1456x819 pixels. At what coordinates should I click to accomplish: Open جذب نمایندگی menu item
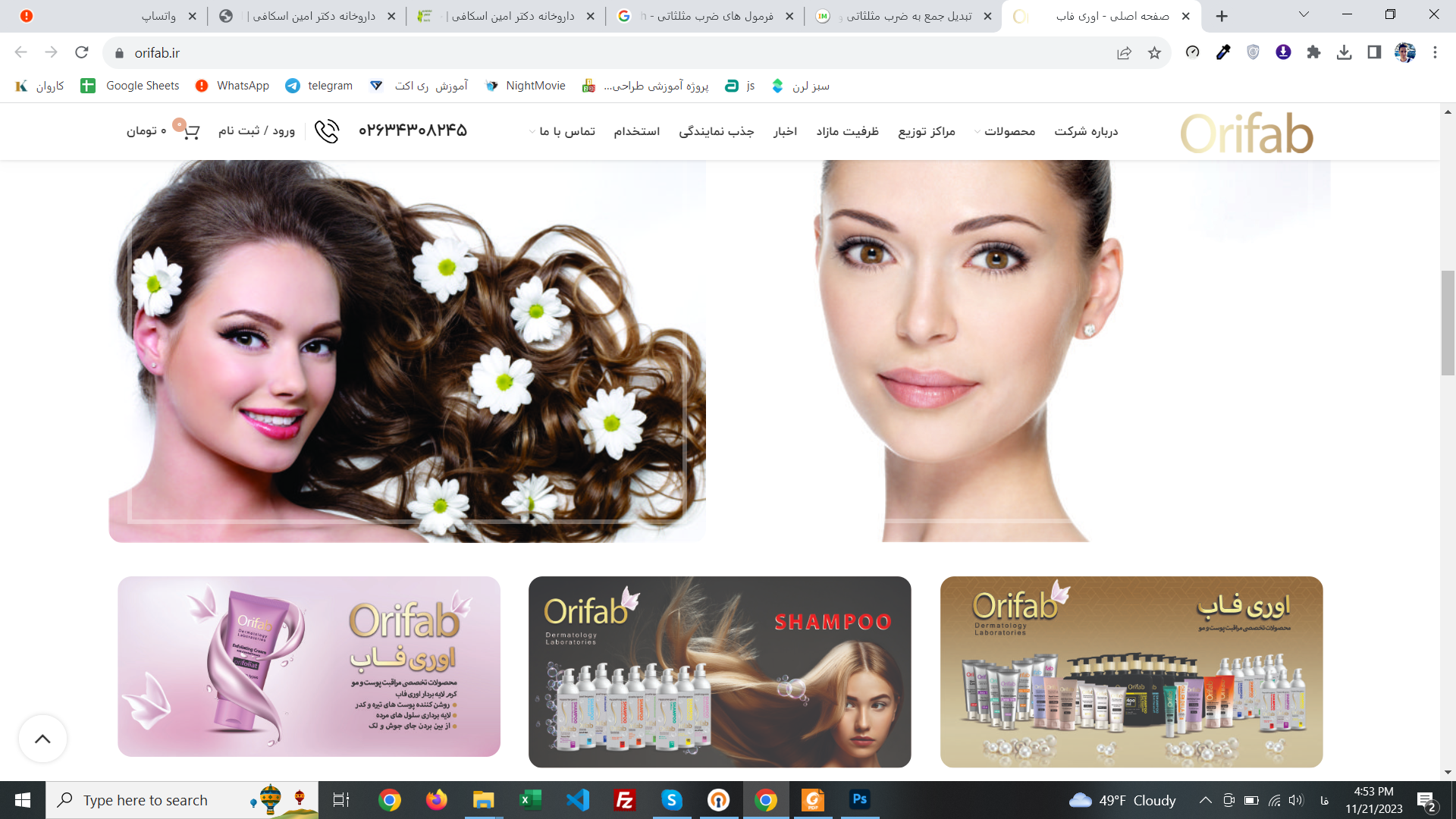tap(716, 131)
